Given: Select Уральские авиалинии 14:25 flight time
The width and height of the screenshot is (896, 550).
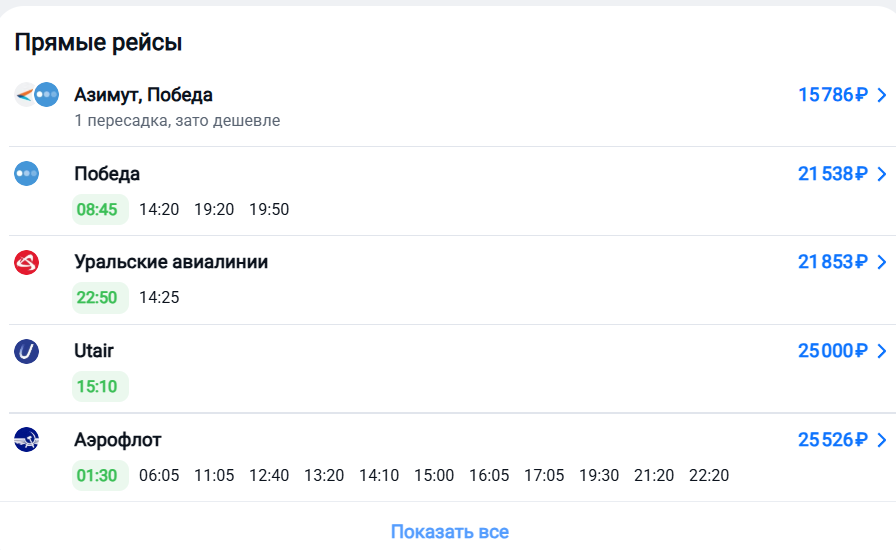Looking at the screenshot, I should click(x=159, y=297).
